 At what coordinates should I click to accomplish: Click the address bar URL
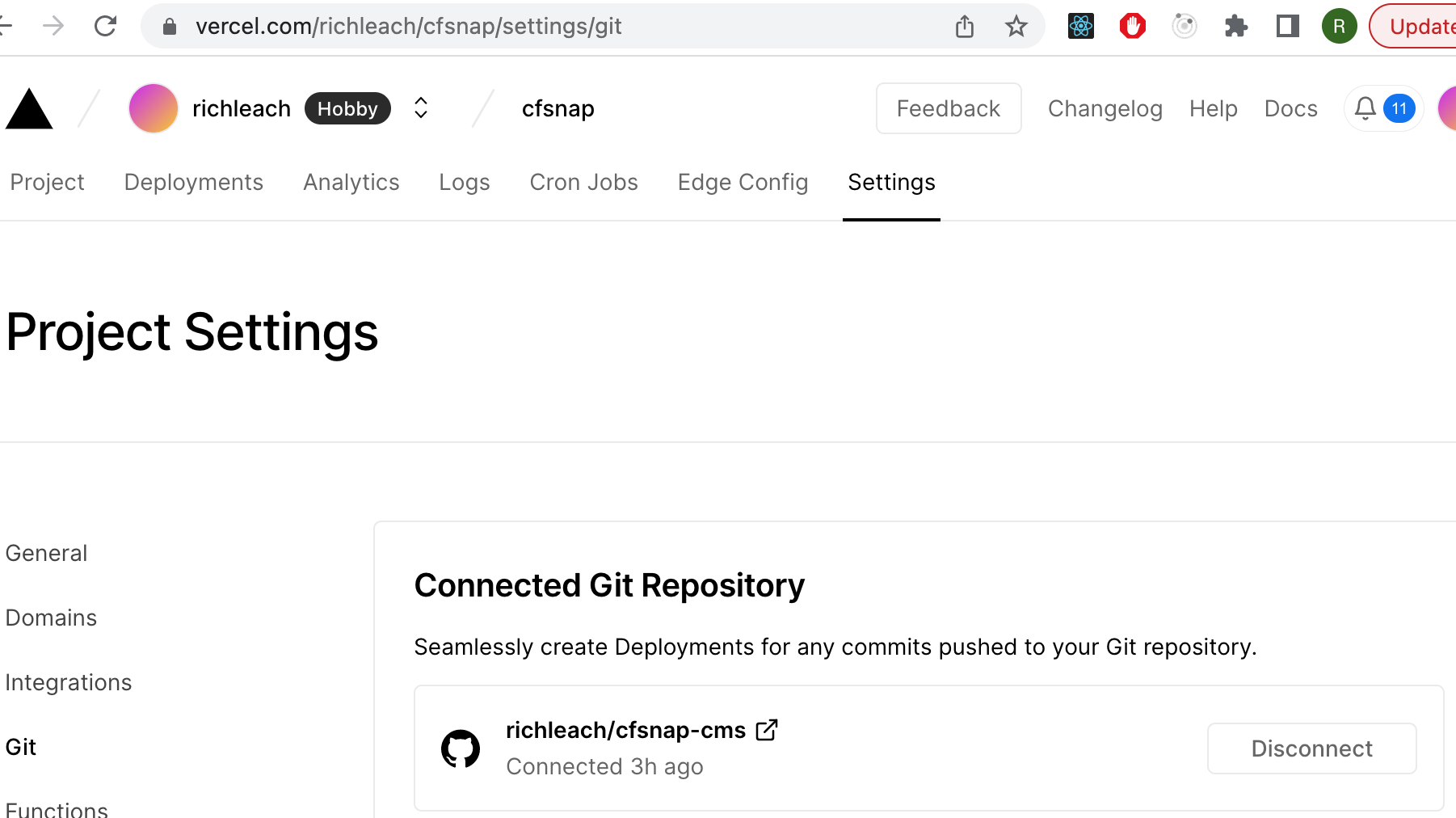pyautogui.click(x=408, y=27)
